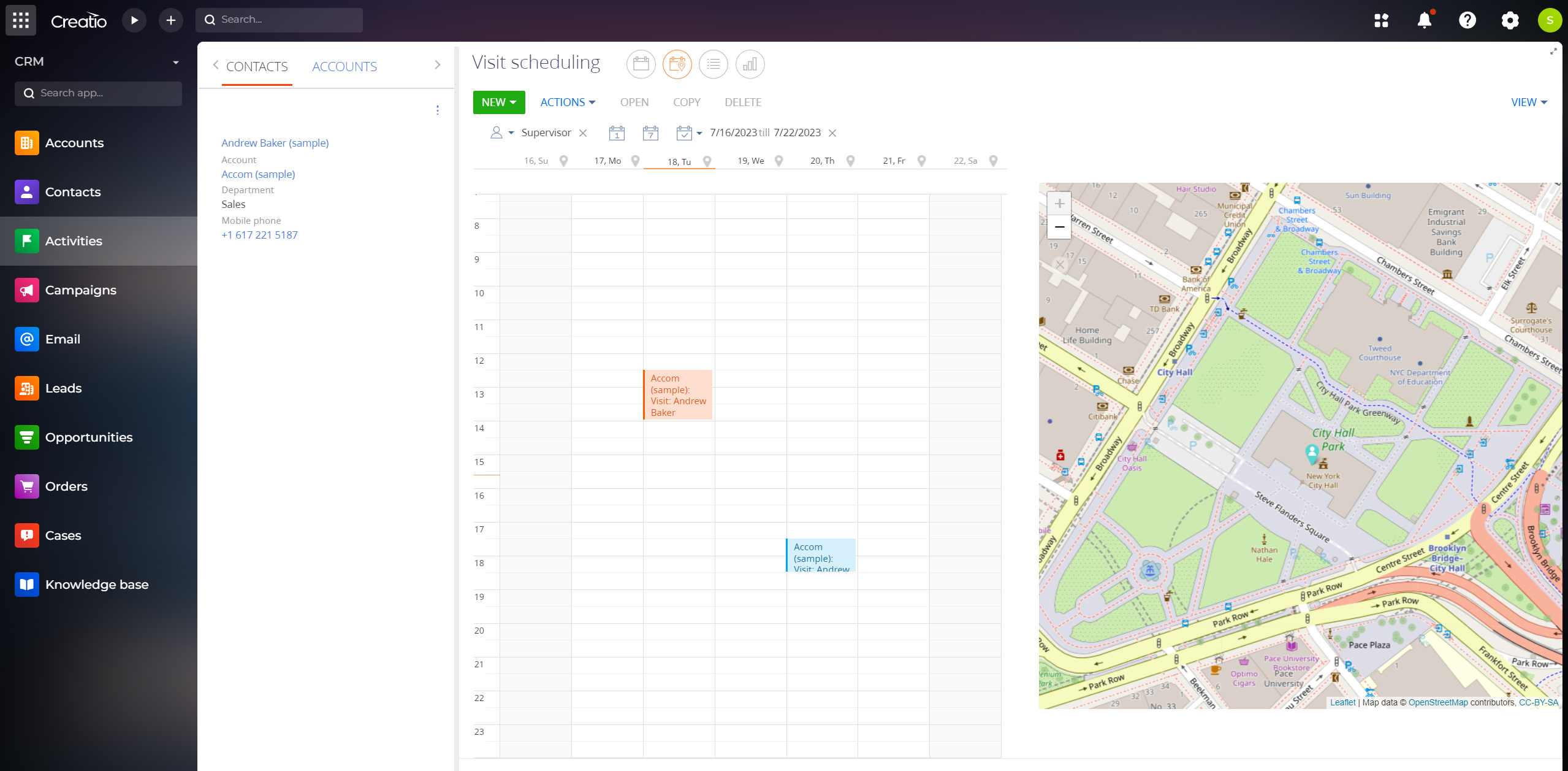Screen dimensions: 1568x771
Task: Open the NEW button dropdown
Action: [498, 102]
